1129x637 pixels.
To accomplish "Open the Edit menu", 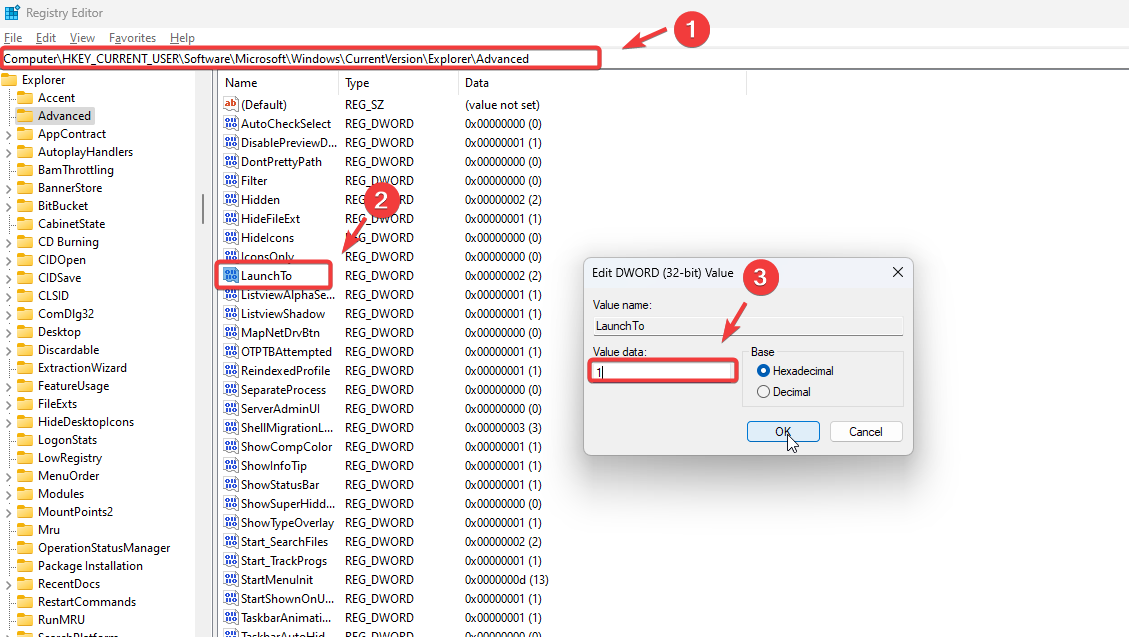I will click(45, 37).
